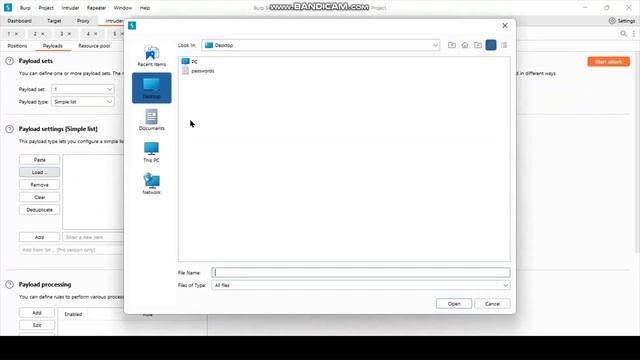
Task: Switch to the Resource pool sub-tab
Action: point(94,46)
